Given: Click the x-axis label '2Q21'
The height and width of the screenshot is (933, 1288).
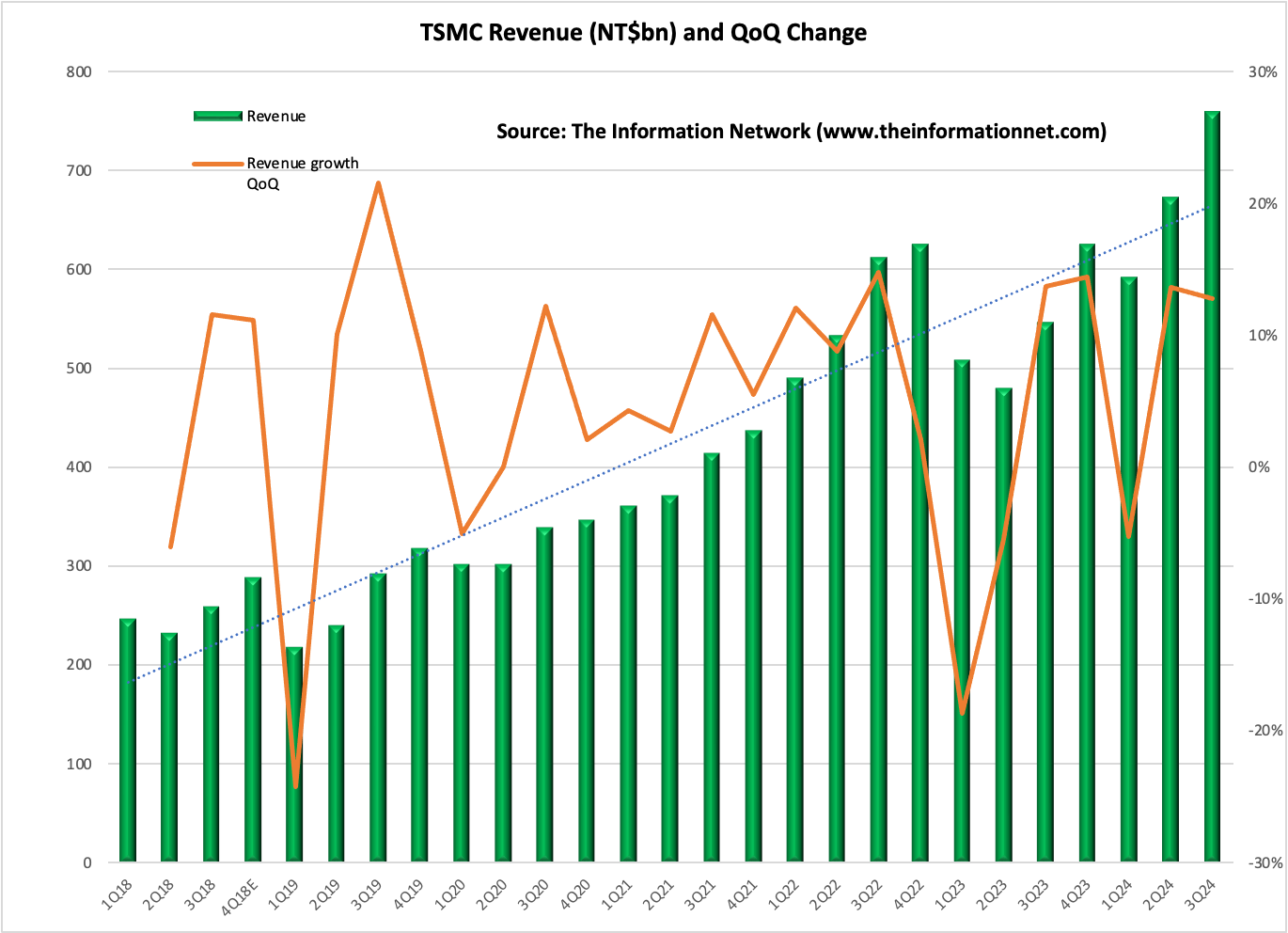Looking at the screenshot, I should pyautogui.click(x=657, y=892).
